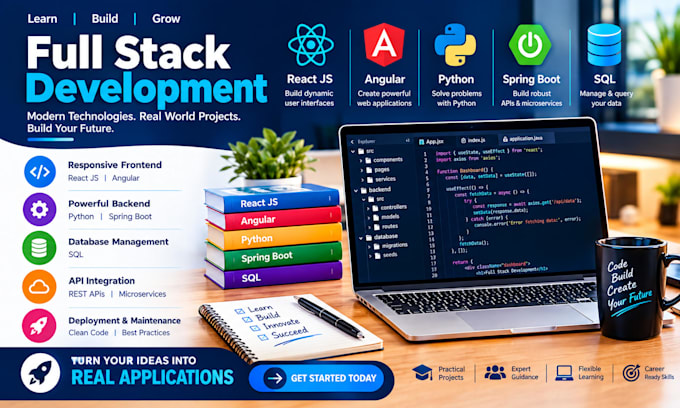Pick the blue React JS book
The width and height of the screenshot is (680, 408).
coord(271,199)
